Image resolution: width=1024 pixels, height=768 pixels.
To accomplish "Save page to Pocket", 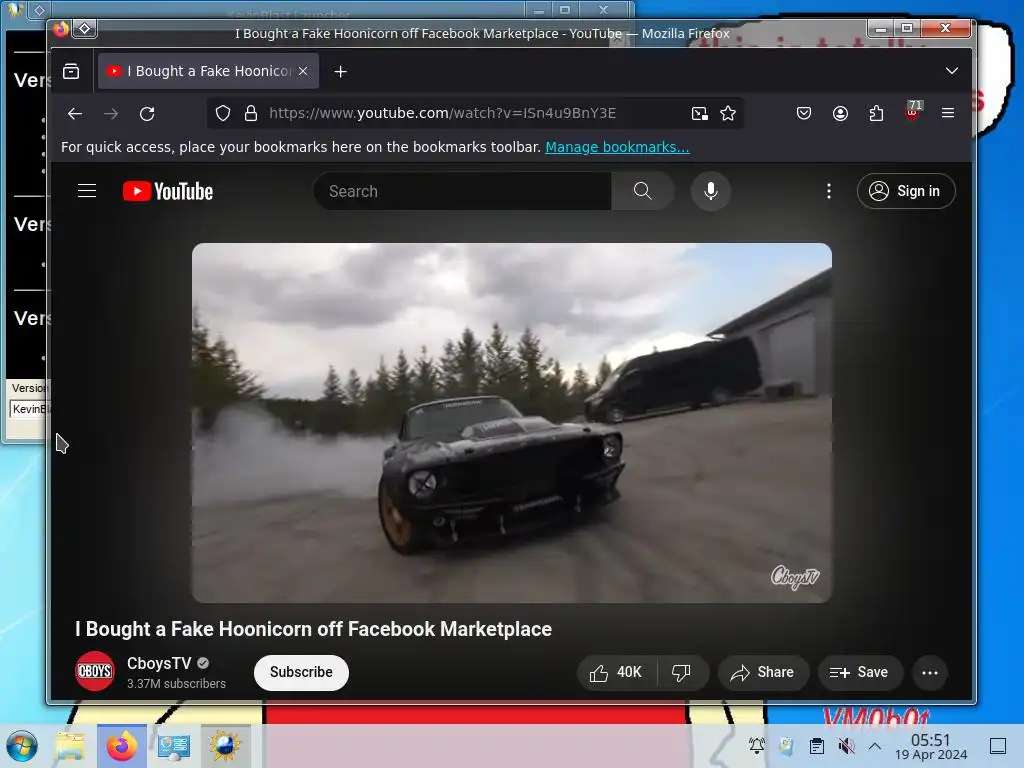I will pyautogui.click(x=804, y=114).
